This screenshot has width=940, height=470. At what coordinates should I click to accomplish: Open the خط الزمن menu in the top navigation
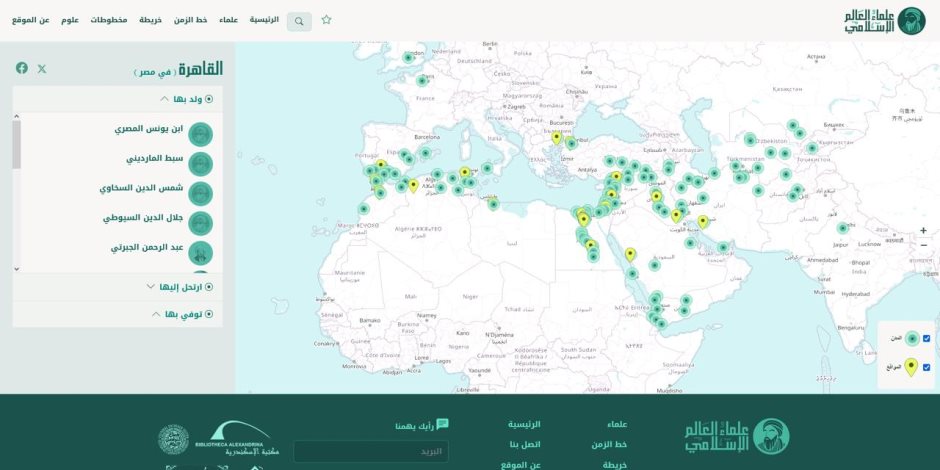[x=191, y=20]
